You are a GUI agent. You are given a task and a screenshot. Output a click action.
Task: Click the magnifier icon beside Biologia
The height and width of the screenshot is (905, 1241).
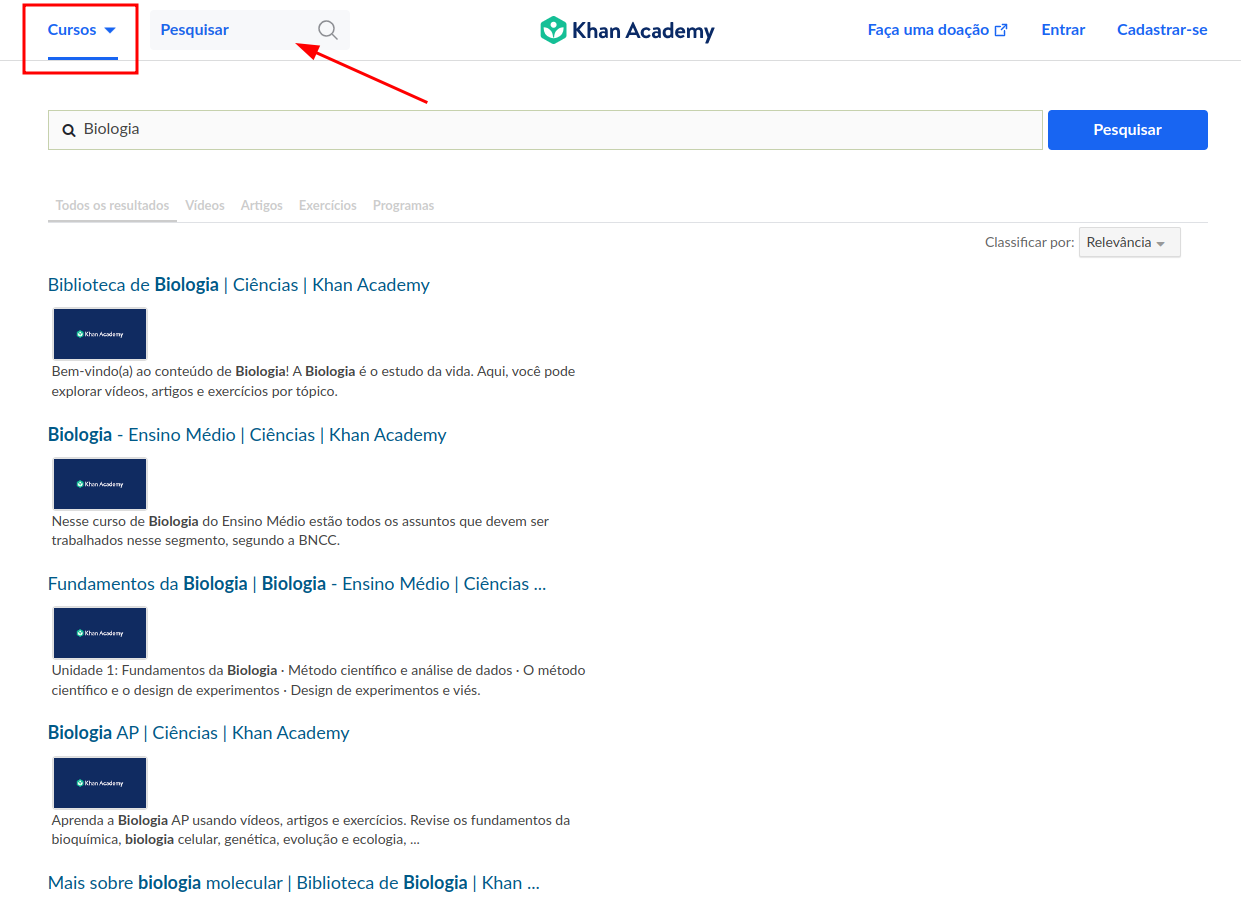[69, 130]
